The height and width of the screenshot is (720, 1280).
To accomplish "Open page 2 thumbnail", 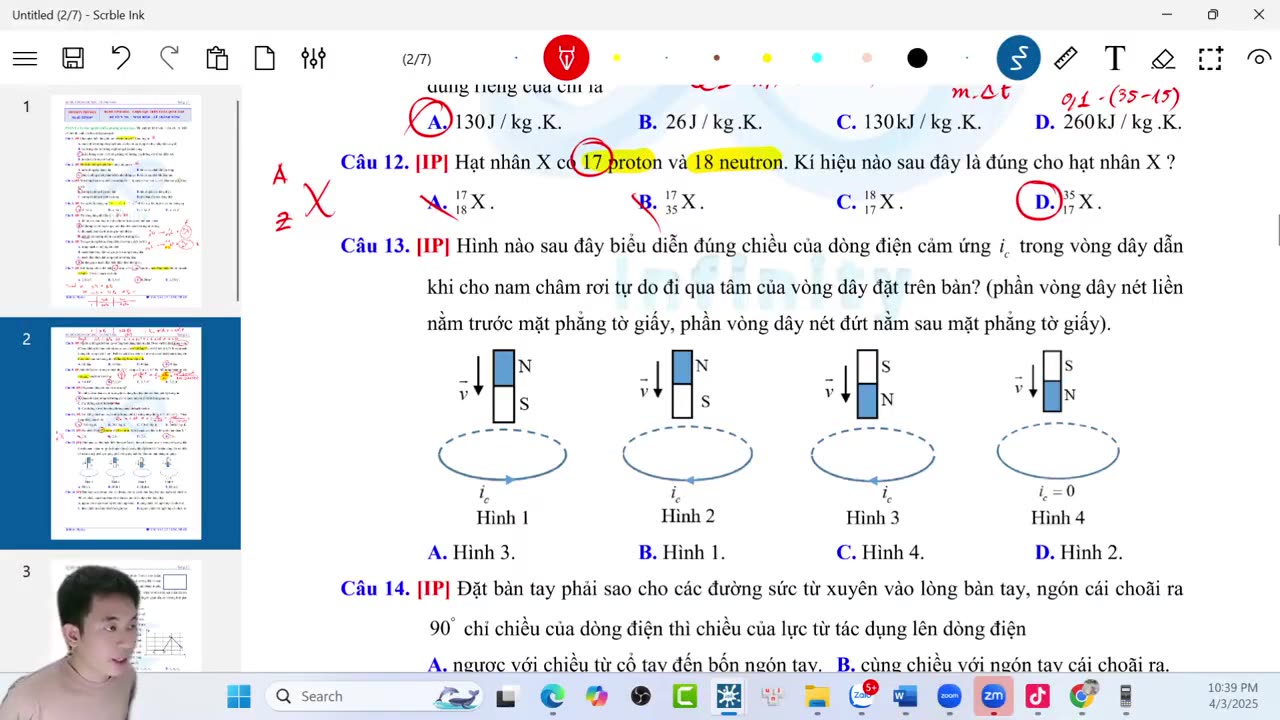I will coord(126,433).
